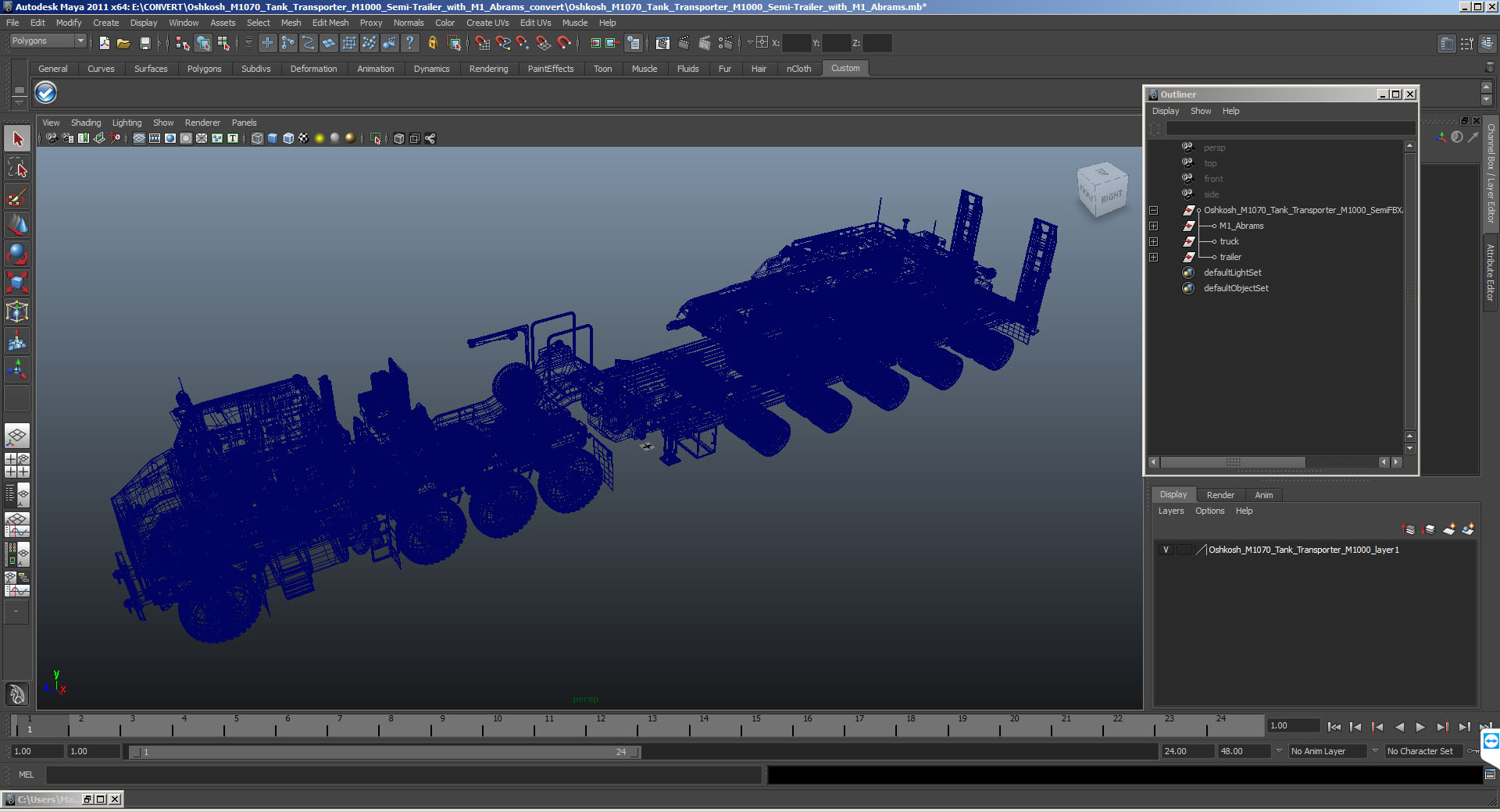Image resolution: width=1500 pixels, height=812 pixels.
Task: Switch to four view layout
Action: [x=17, y=465]
